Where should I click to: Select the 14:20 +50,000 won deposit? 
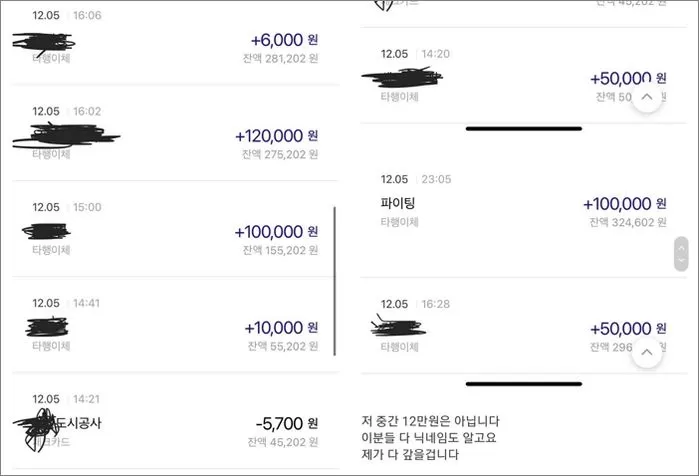523,75
